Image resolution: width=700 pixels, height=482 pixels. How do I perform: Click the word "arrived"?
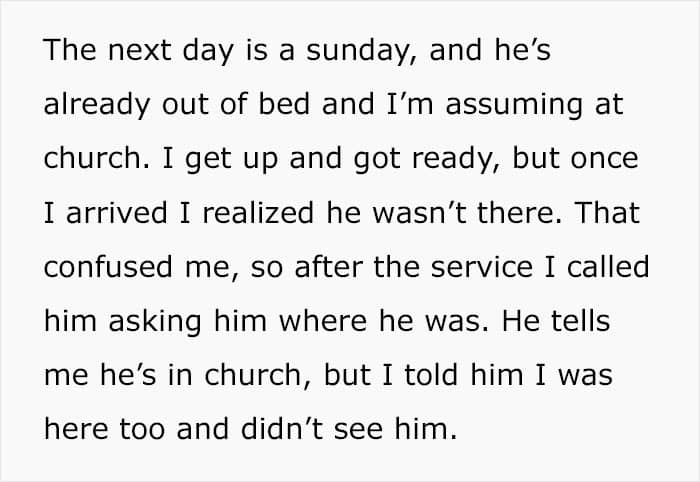click(117, 212)
